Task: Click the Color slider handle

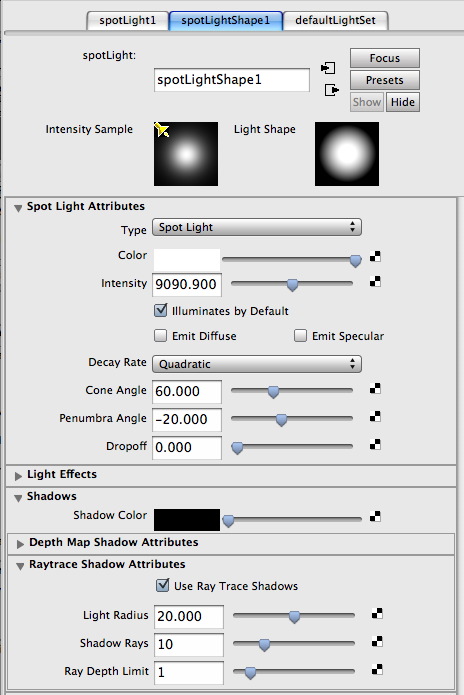Action: (x=355, y=261)
